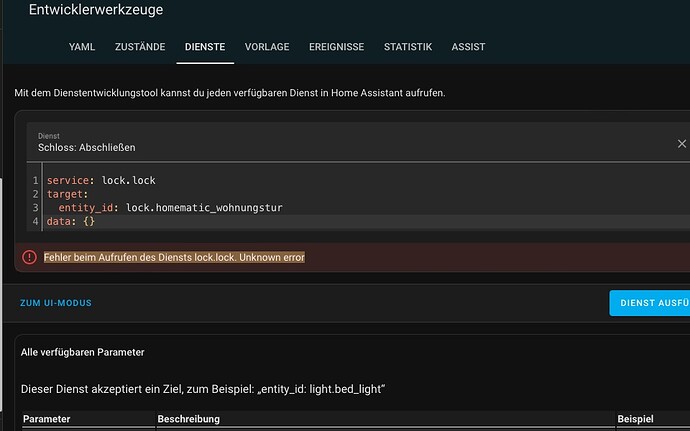Click the error message about lock.lock
This screenshot has width=690, height=431.
pos(174,257)
